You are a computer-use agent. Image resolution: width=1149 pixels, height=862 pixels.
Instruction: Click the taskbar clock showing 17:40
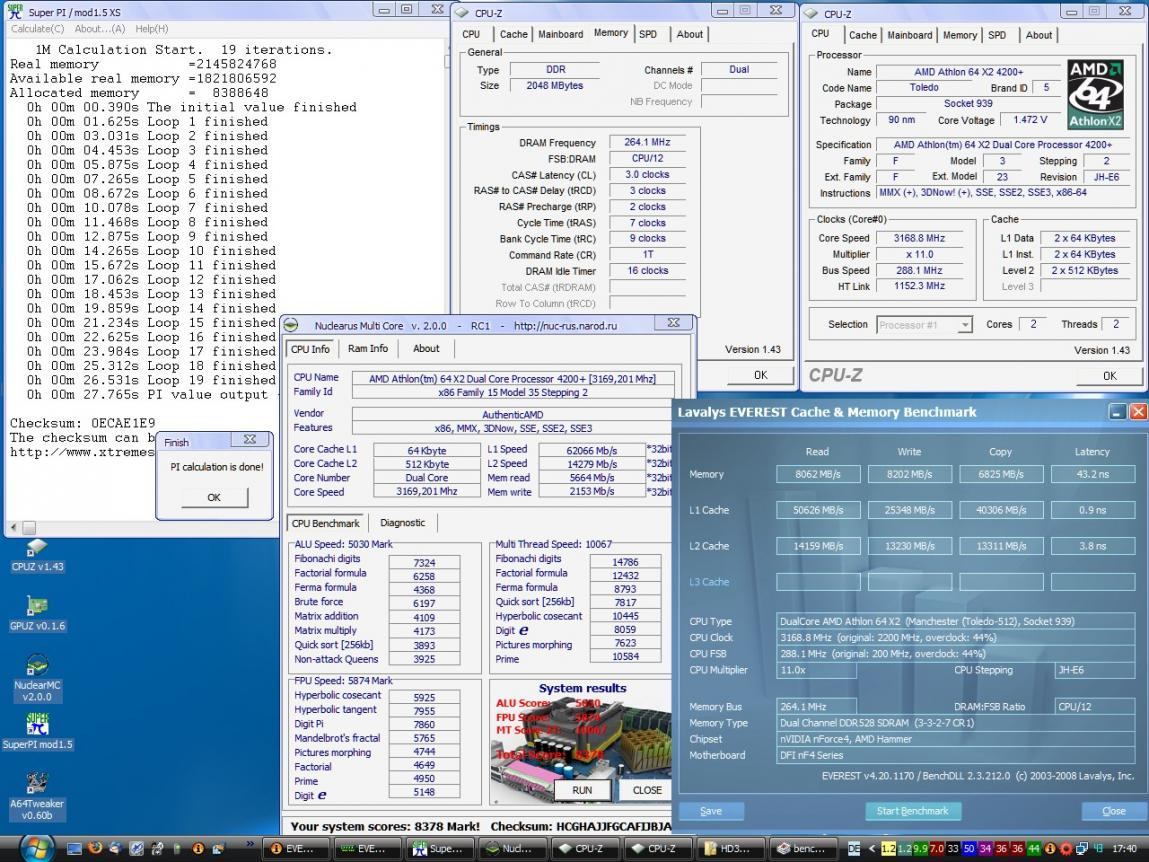coord(1124,849)
